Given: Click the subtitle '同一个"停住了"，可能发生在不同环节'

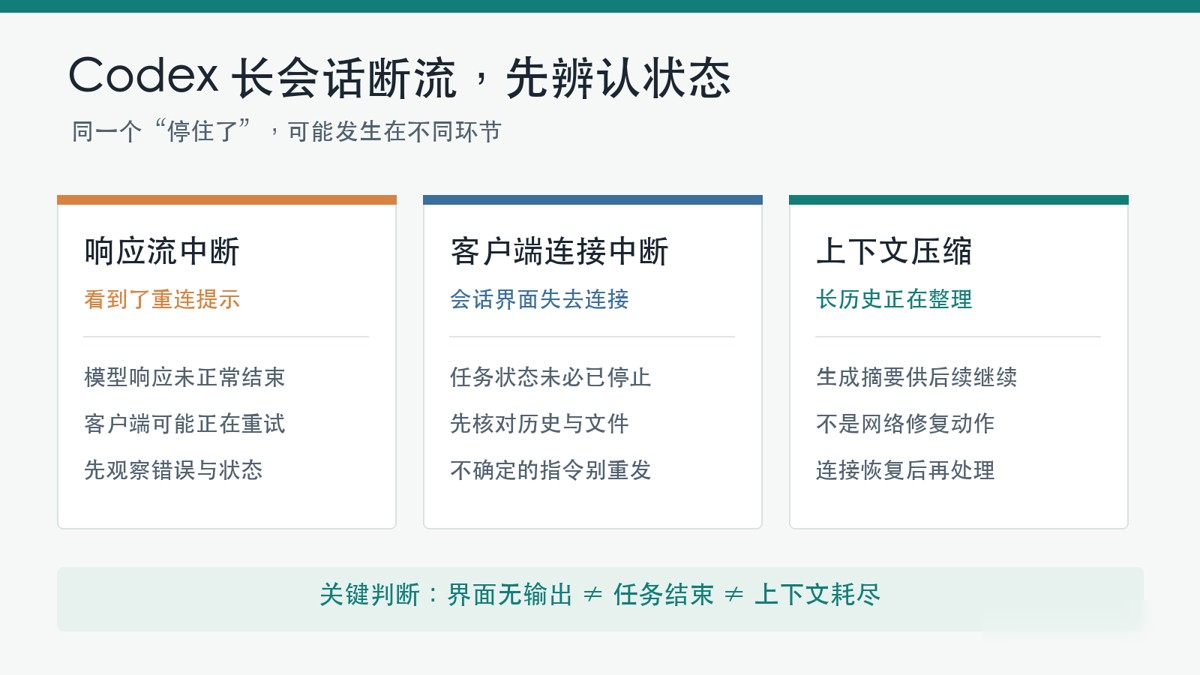Looking at the screenshot, I should click(x=286, y=132).
